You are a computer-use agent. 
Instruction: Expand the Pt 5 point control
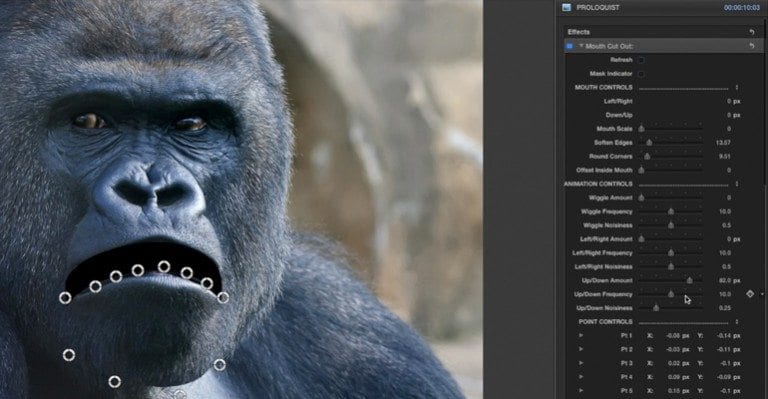point(581,390)
